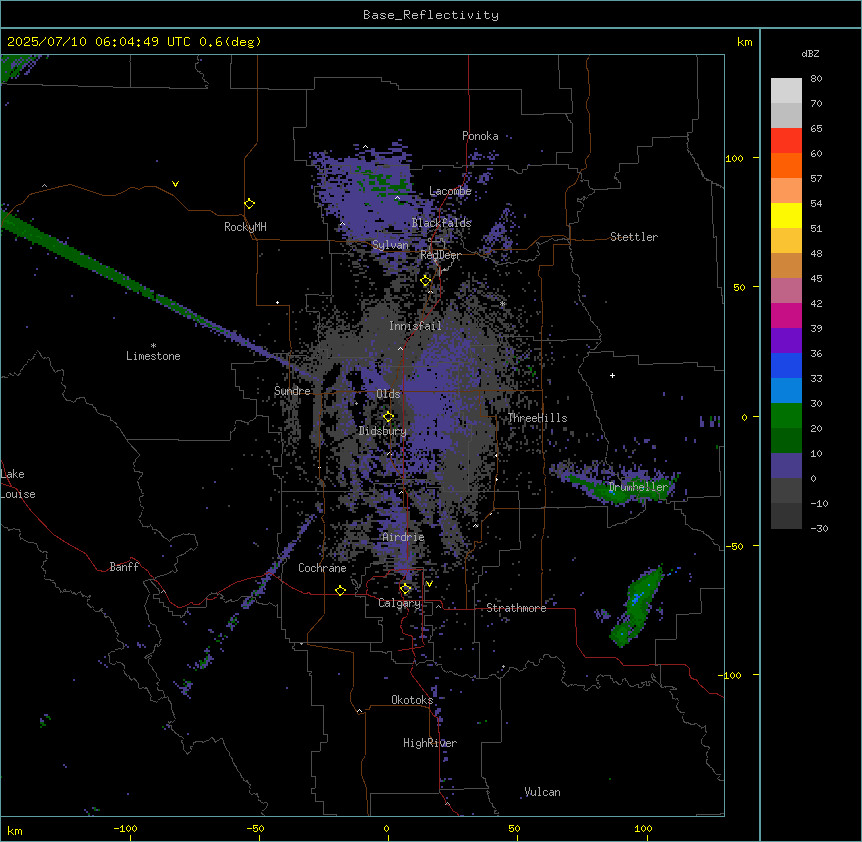
Task: Click the km unit label at bottom left
Action: click(15, 830)
